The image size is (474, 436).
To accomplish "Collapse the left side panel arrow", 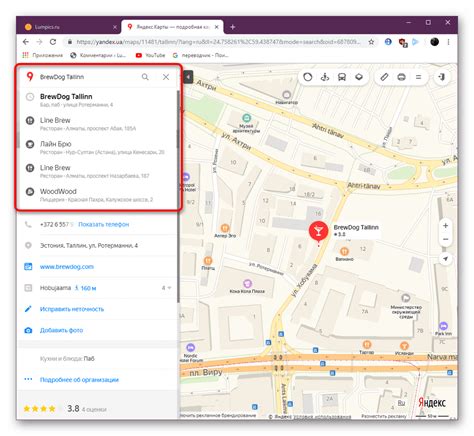I will tap(188, 77).
